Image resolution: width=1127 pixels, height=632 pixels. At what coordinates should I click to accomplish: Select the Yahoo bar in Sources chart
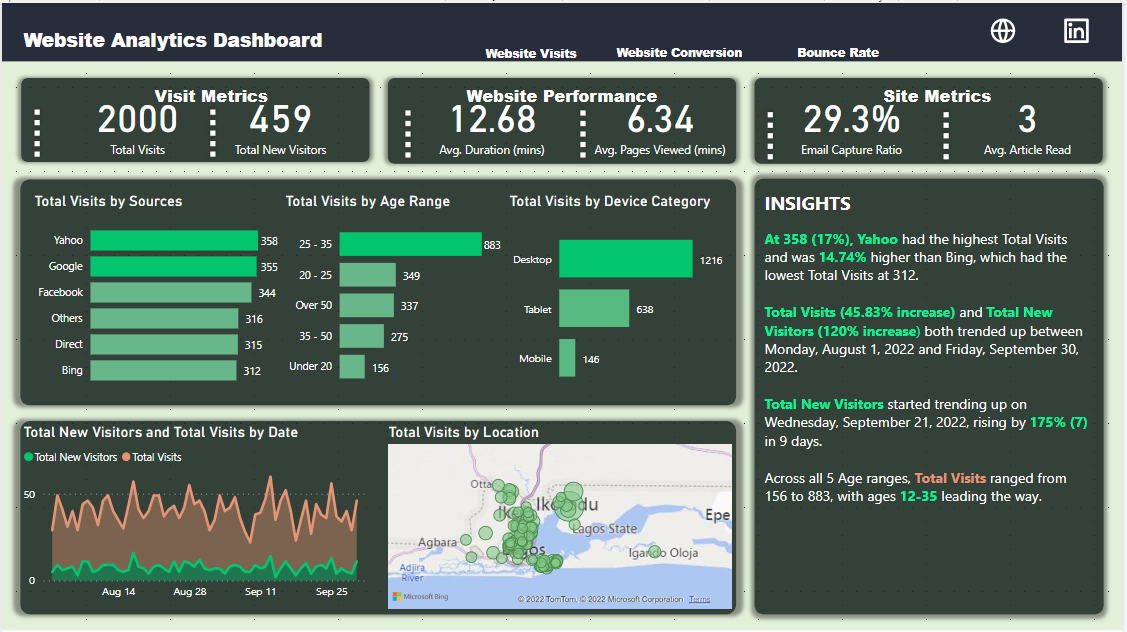coord(173,241)
